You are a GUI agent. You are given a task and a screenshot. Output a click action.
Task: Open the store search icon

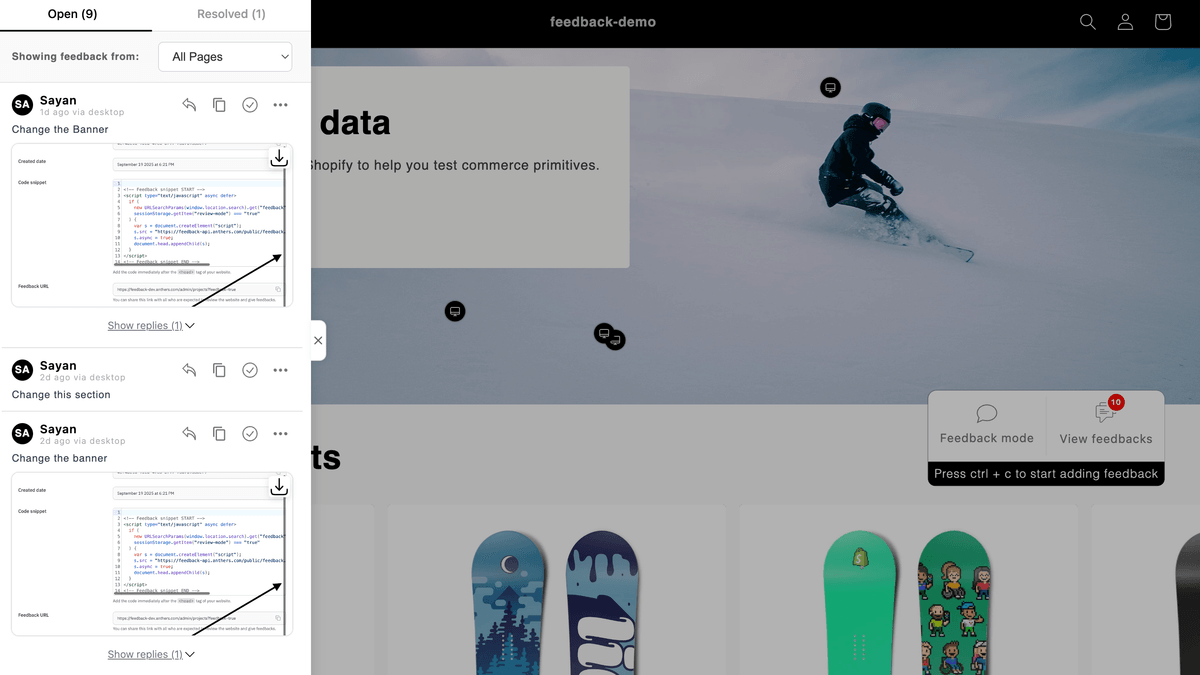pyautogui.click(x=1088, y=22)
